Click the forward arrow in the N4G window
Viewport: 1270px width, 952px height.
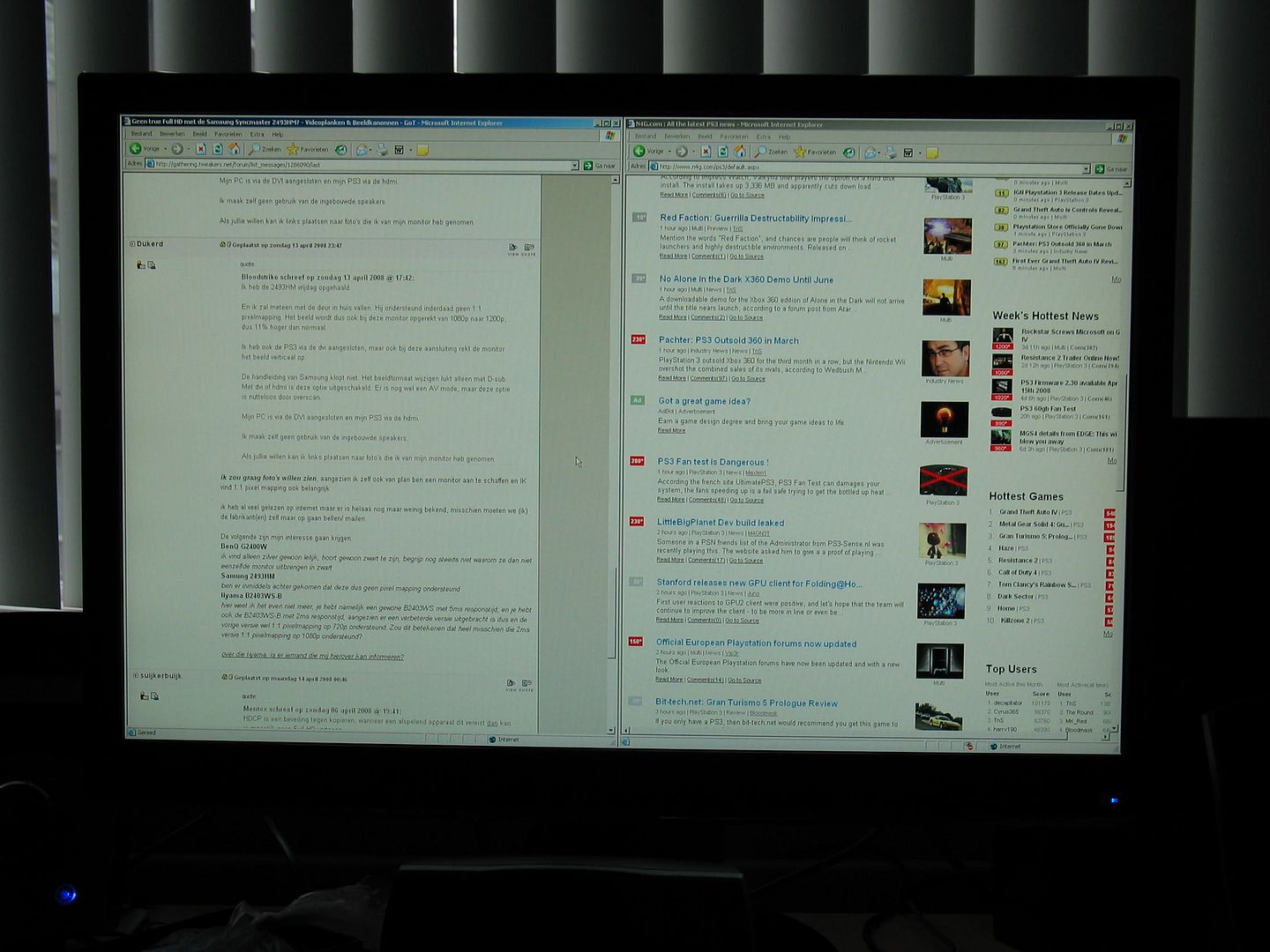tap(682, 152)
